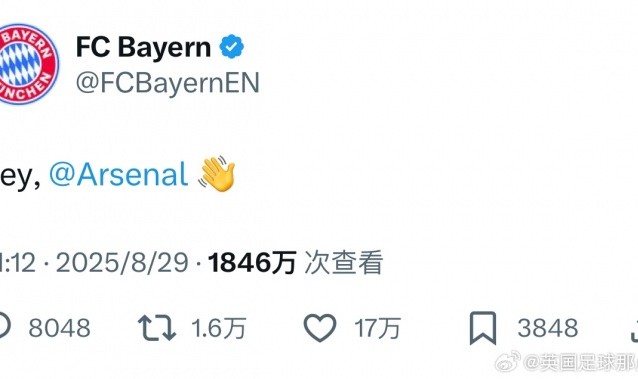Click the Weibo eye logo watermark
Image resolution: width=638 pixels, height=379 pixels.
tap(507, 361)
